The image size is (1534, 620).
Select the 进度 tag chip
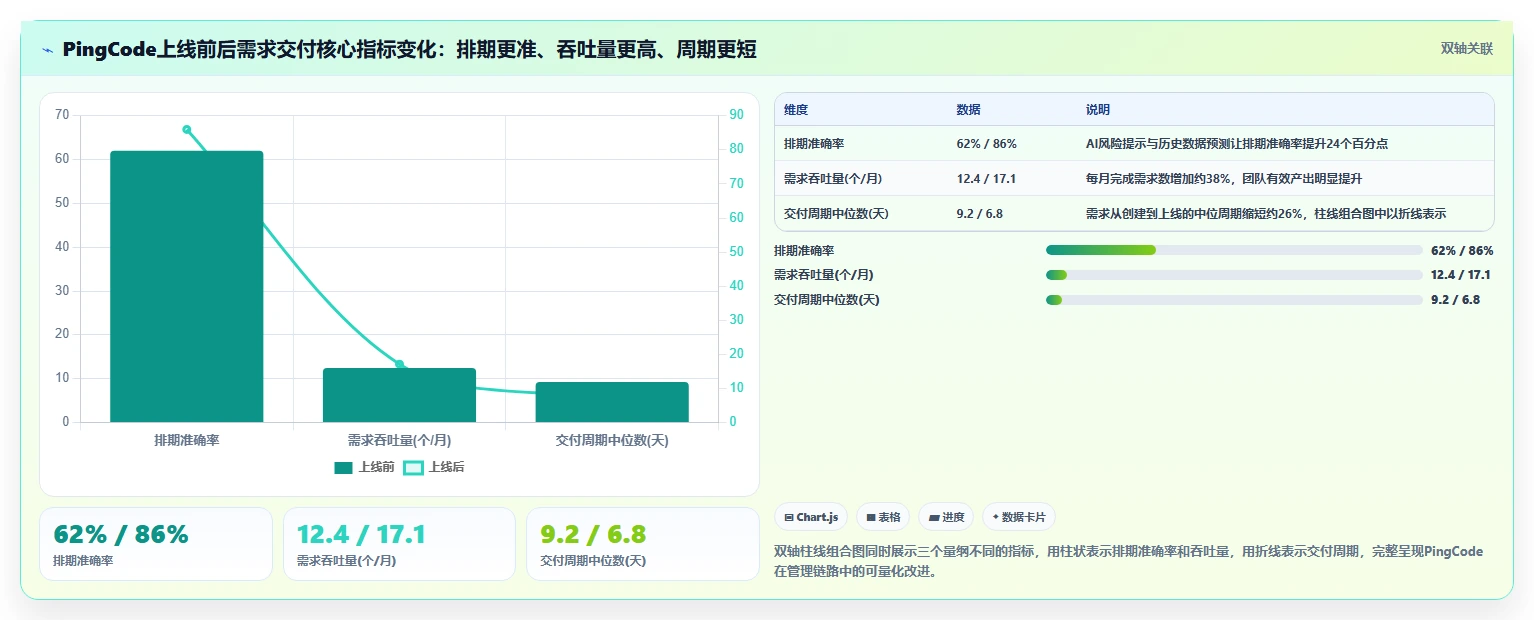946,517
